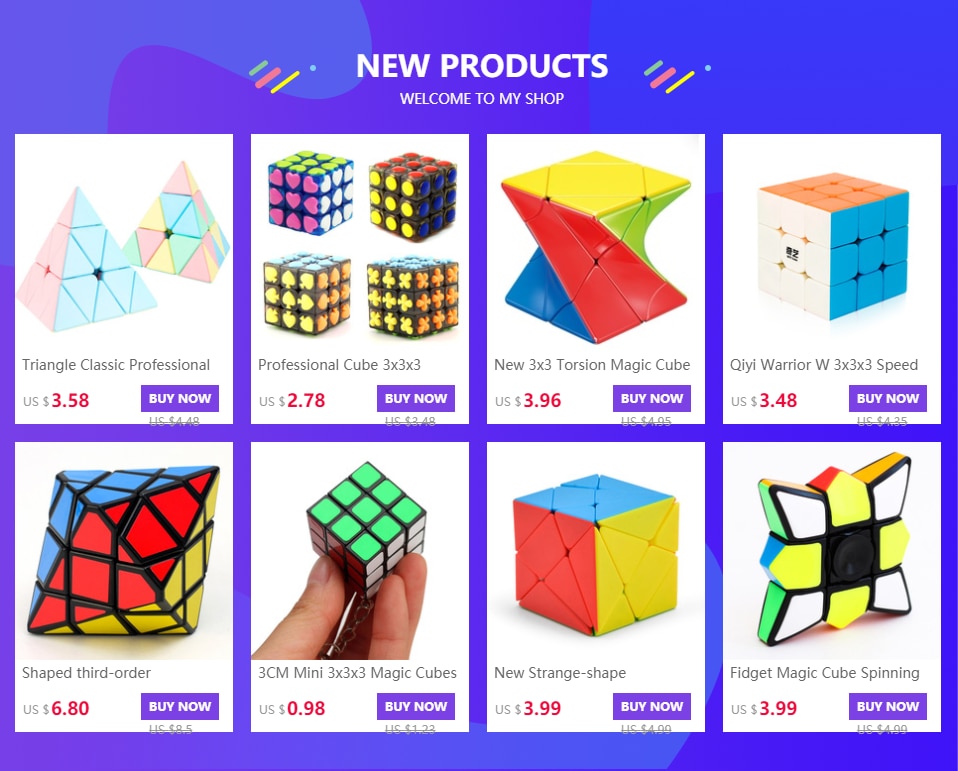This screenshot has height=771, width=958.
Task: Click Buy Now for 3CM Mini cube
Action: [x=415, y=706]
